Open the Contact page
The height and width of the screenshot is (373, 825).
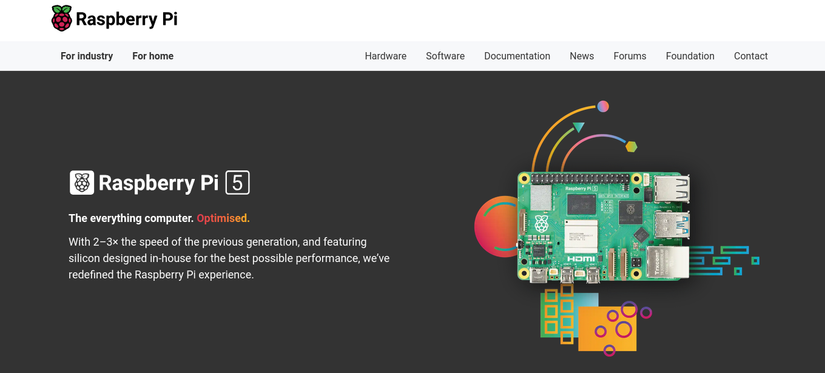coord(751,56)
